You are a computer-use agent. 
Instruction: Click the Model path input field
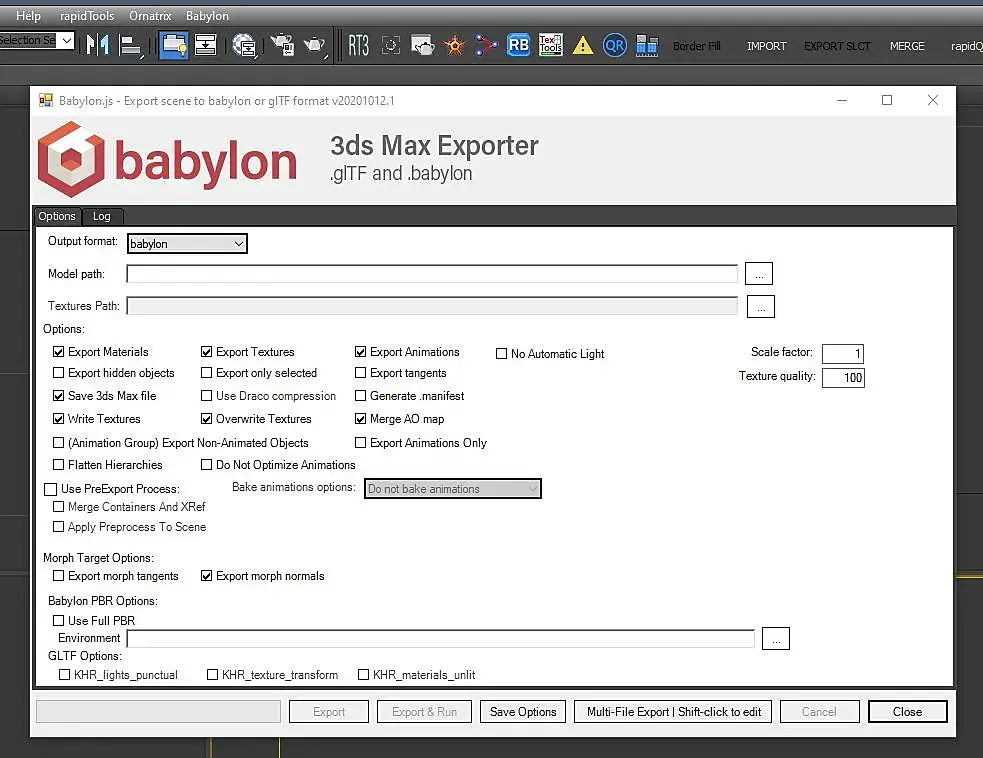[432, 274]
